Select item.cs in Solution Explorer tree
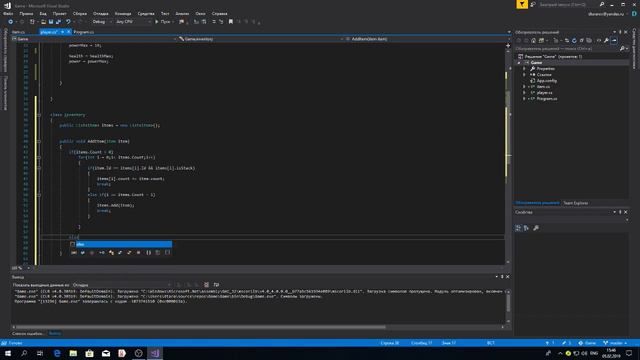The image size is (640, 360). click(x=543, y=87)
